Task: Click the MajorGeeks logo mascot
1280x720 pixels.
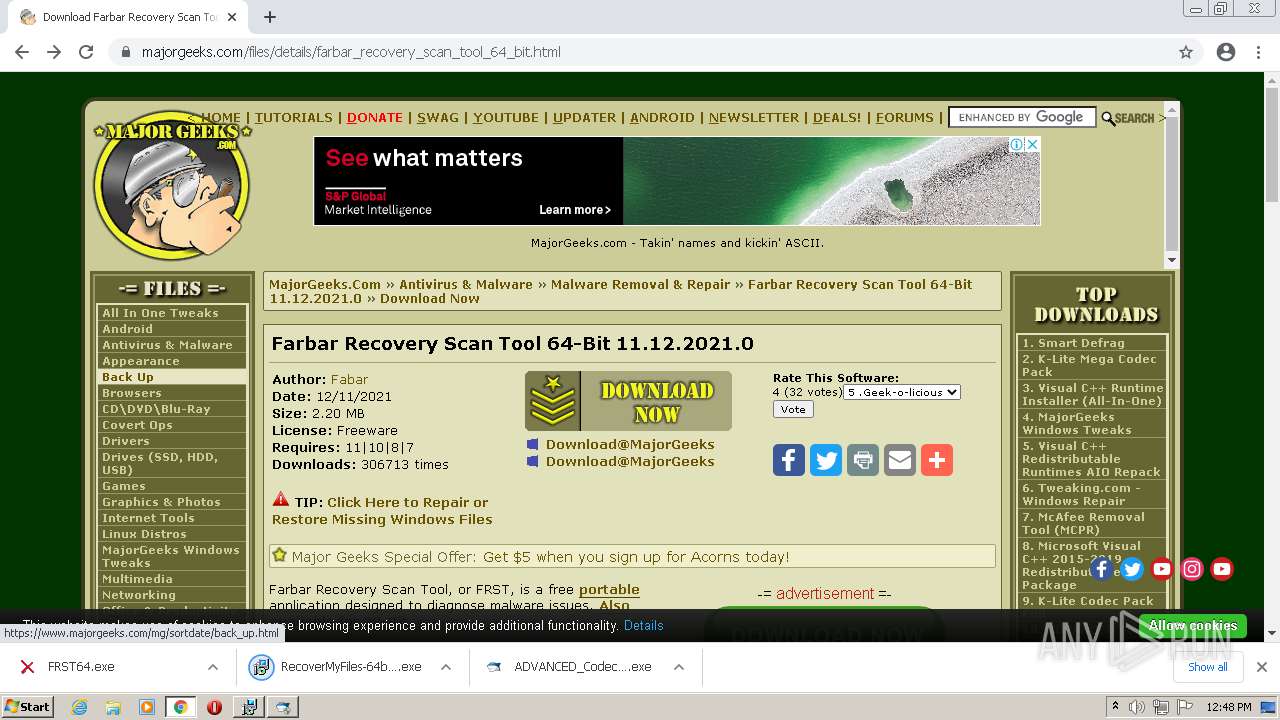Action: click(x=172, y=185)
